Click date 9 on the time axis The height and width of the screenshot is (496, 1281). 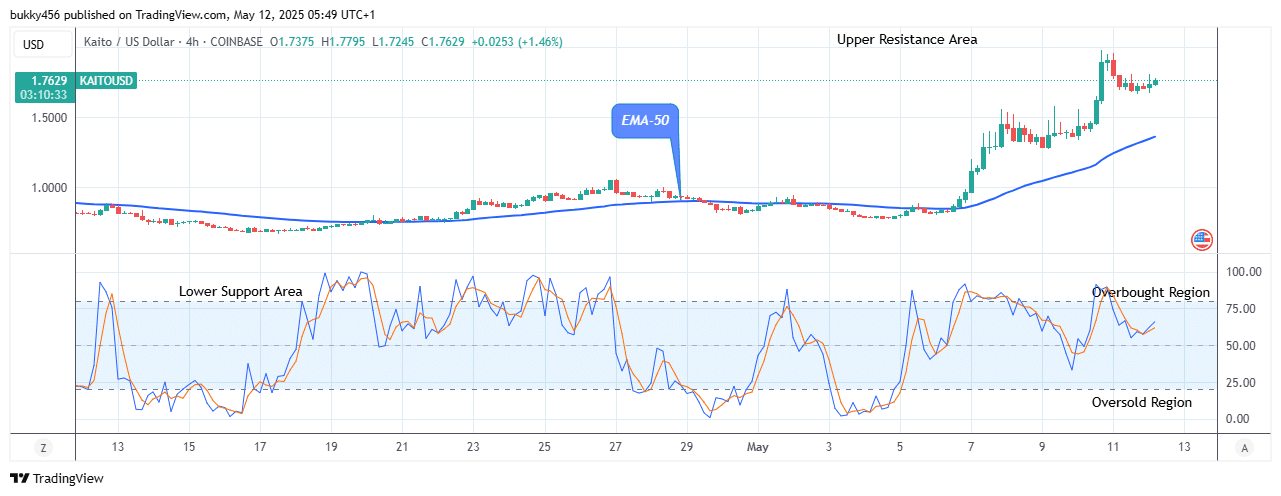pyautogui.click(x=1041, y=447)
